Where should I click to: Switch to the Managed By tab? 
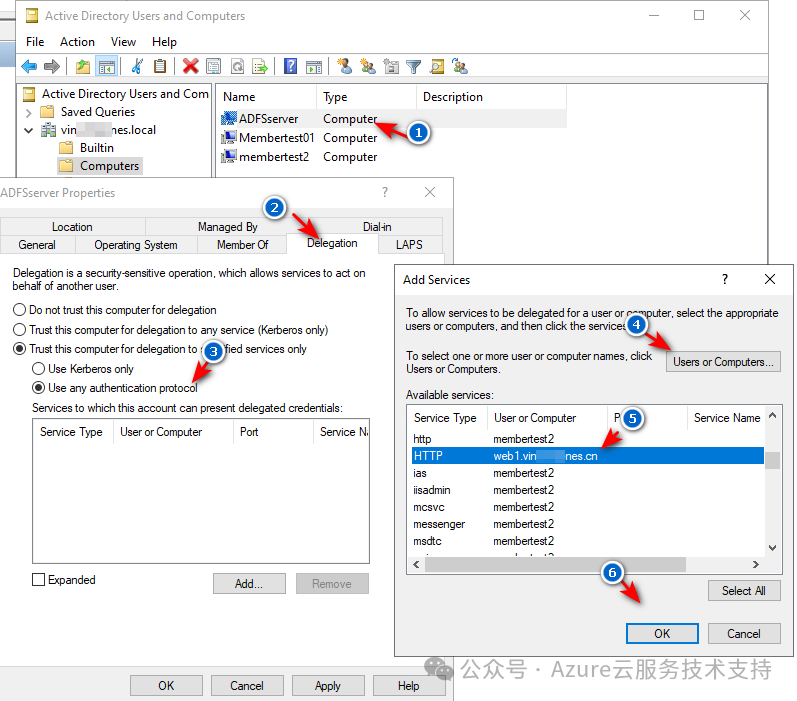point(228,227)
